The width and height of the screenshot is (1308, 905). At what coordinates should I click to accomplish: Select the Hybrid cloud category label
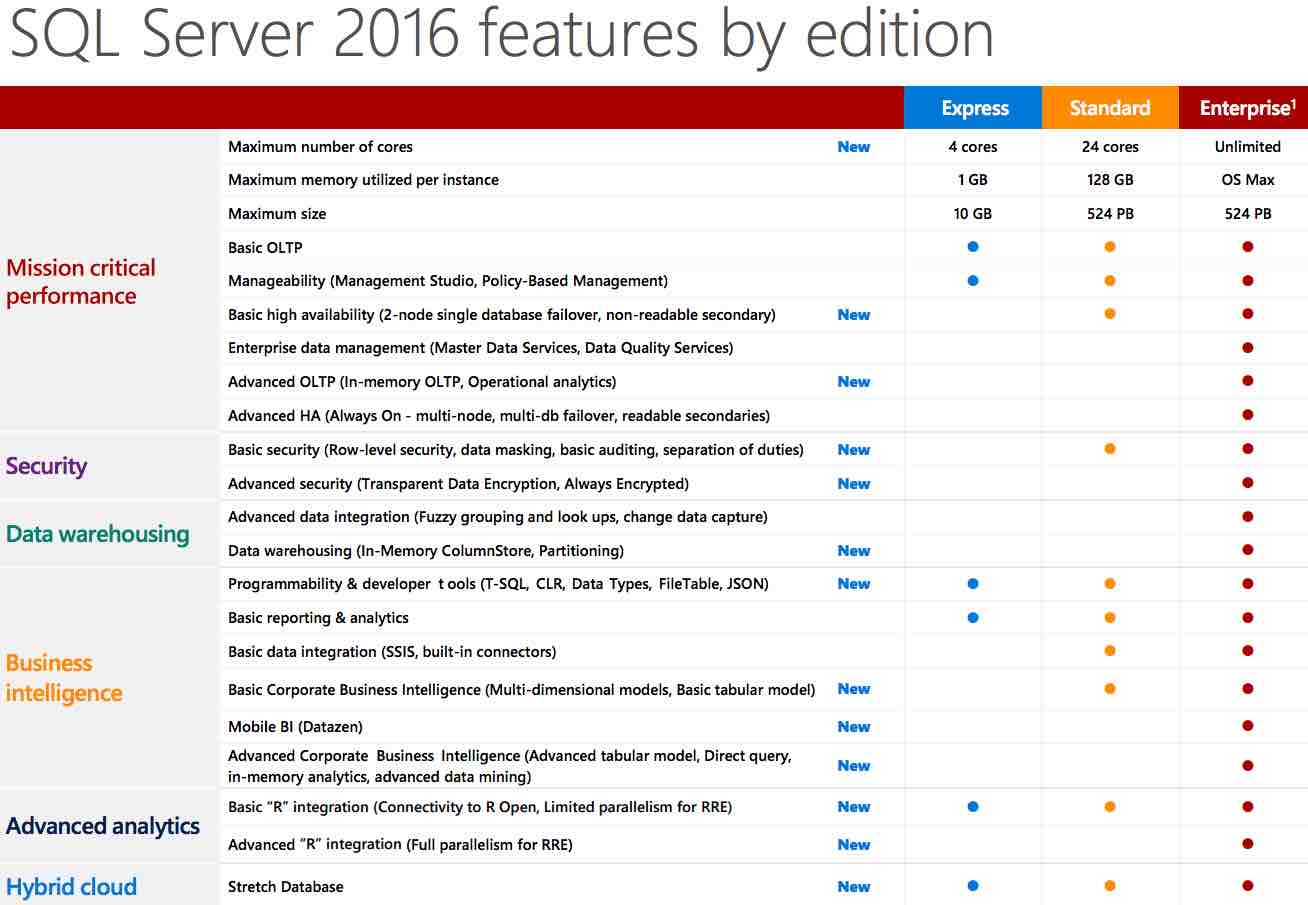[x=71, y=887]
